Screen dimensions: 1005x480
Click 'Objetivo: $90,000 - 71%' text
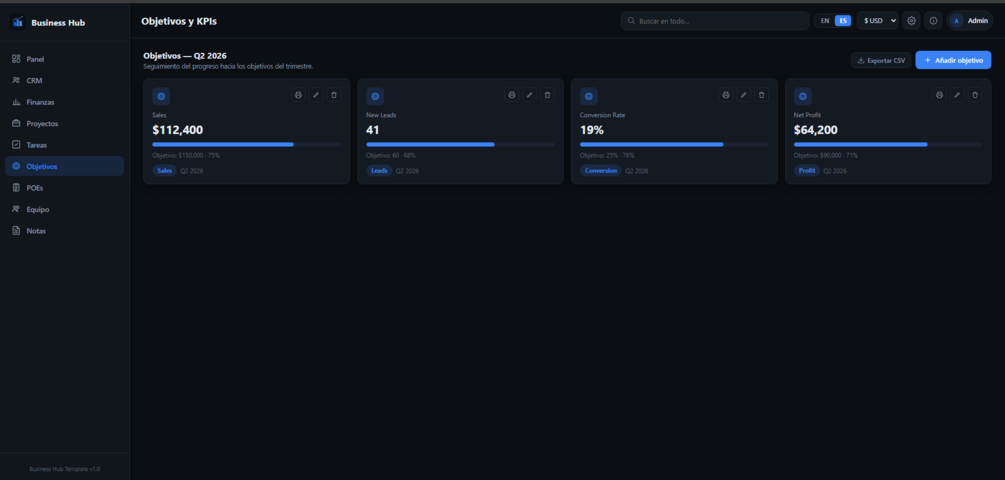(826, 156)
